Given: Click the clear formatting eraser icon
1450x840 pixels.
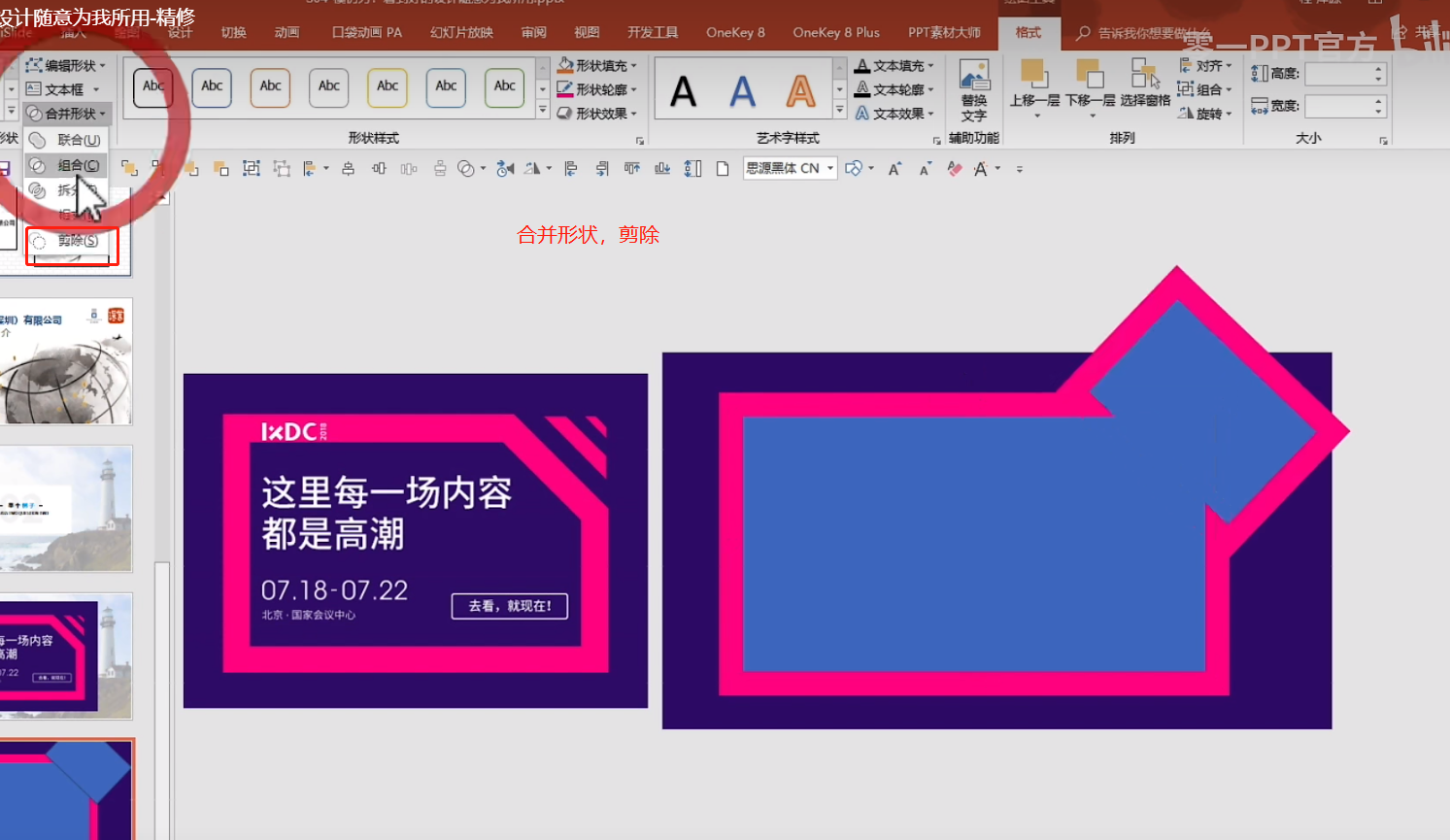Looking at the screenshot, I should click(955, 168).
